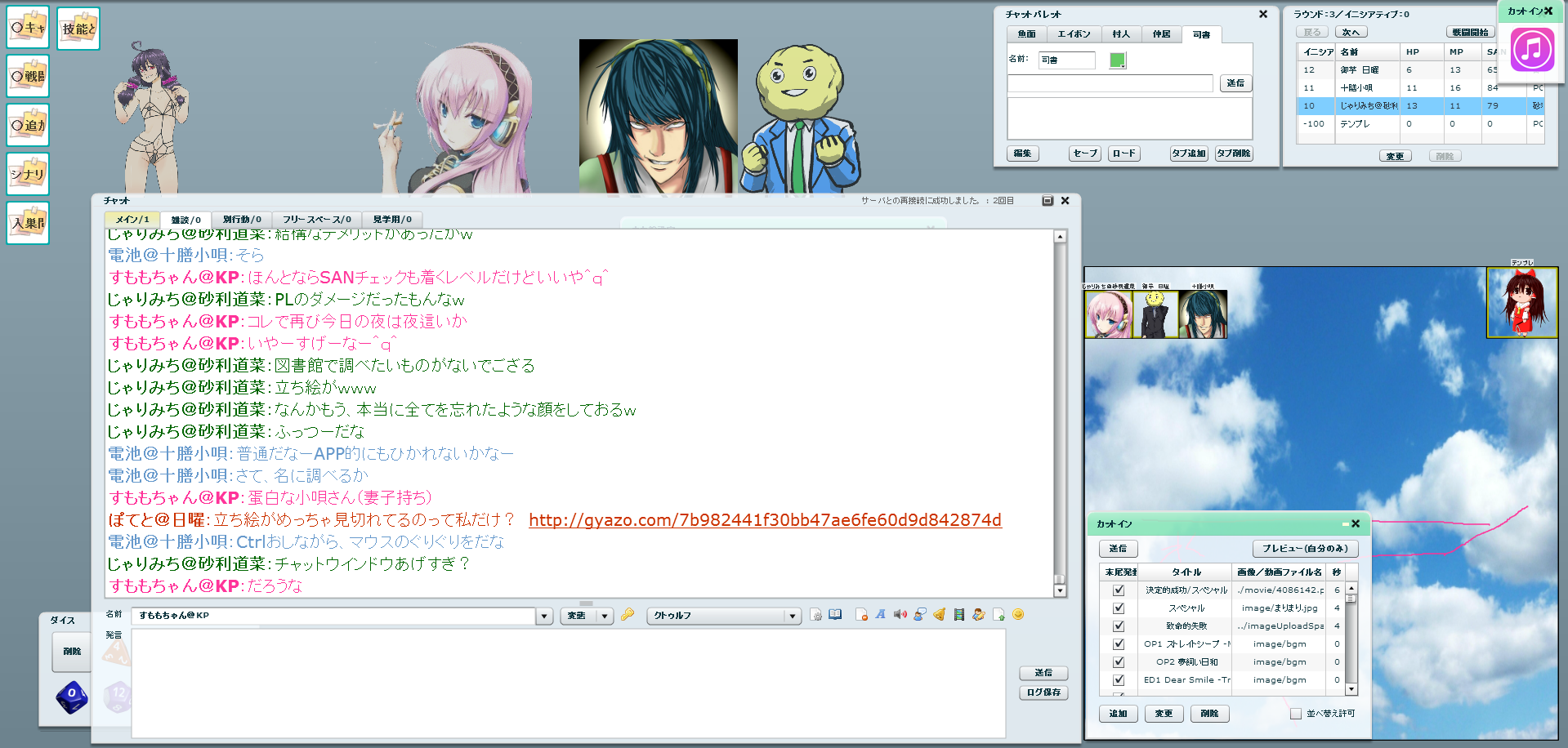The image size is (1568, 748).
Task: Open the blue letter A font icon
Action: [x=880, y=615]
